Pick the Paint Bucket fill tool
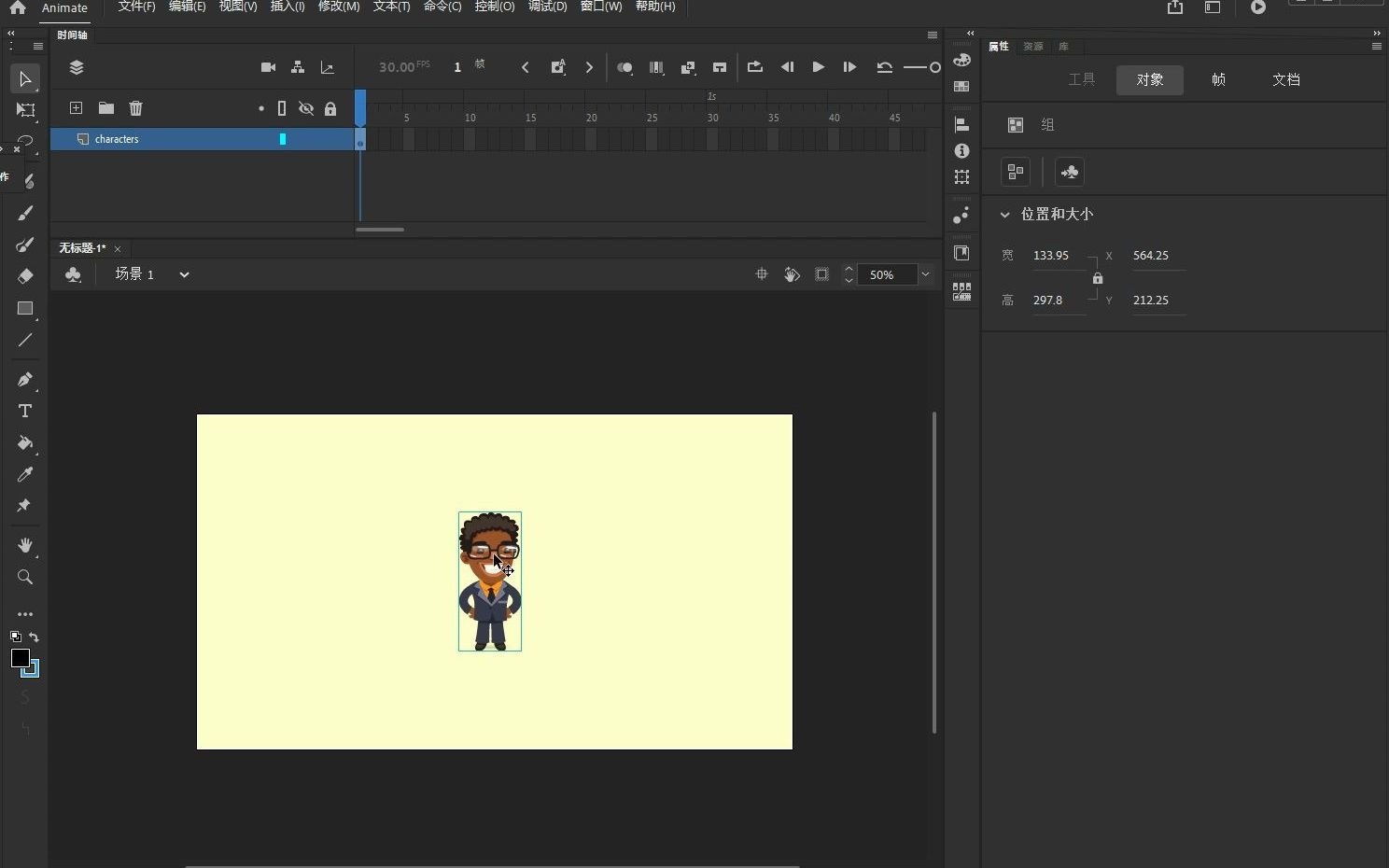This screenshot has height=868, width=1389. click(x=24, y=444)
